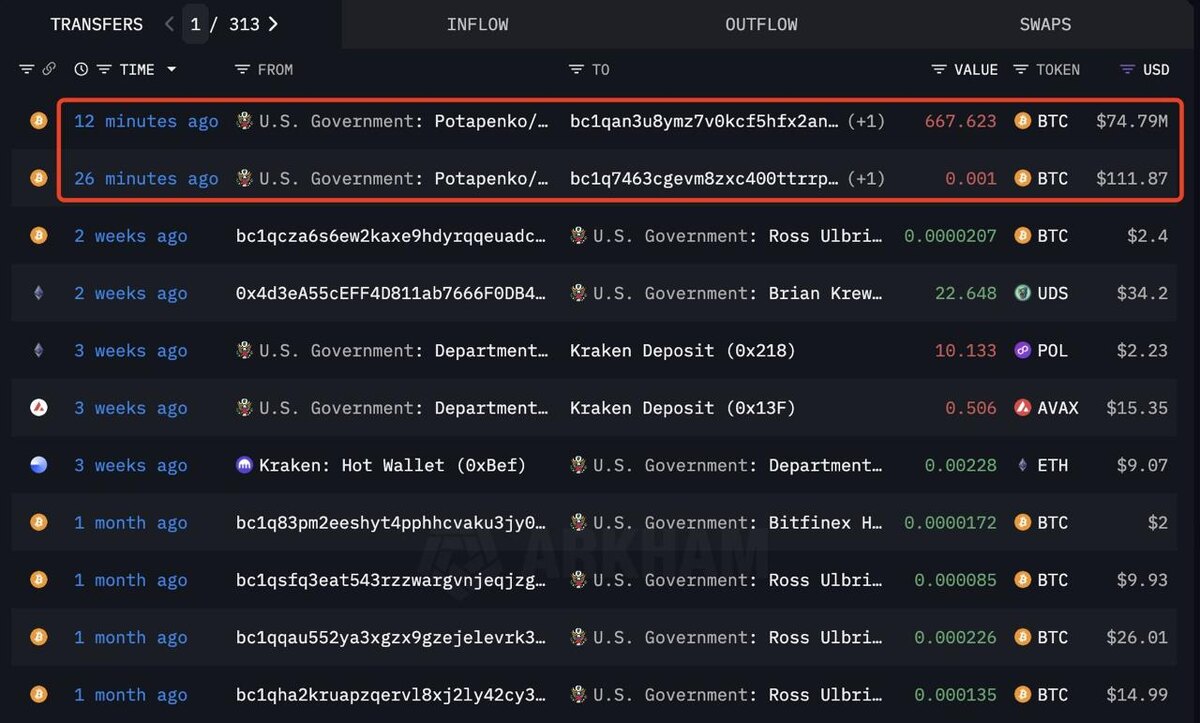Click Bitcoin chain icon of 26 minutes ago row
The width and height of the screenshot is (1200, 723).
[39, 178]
